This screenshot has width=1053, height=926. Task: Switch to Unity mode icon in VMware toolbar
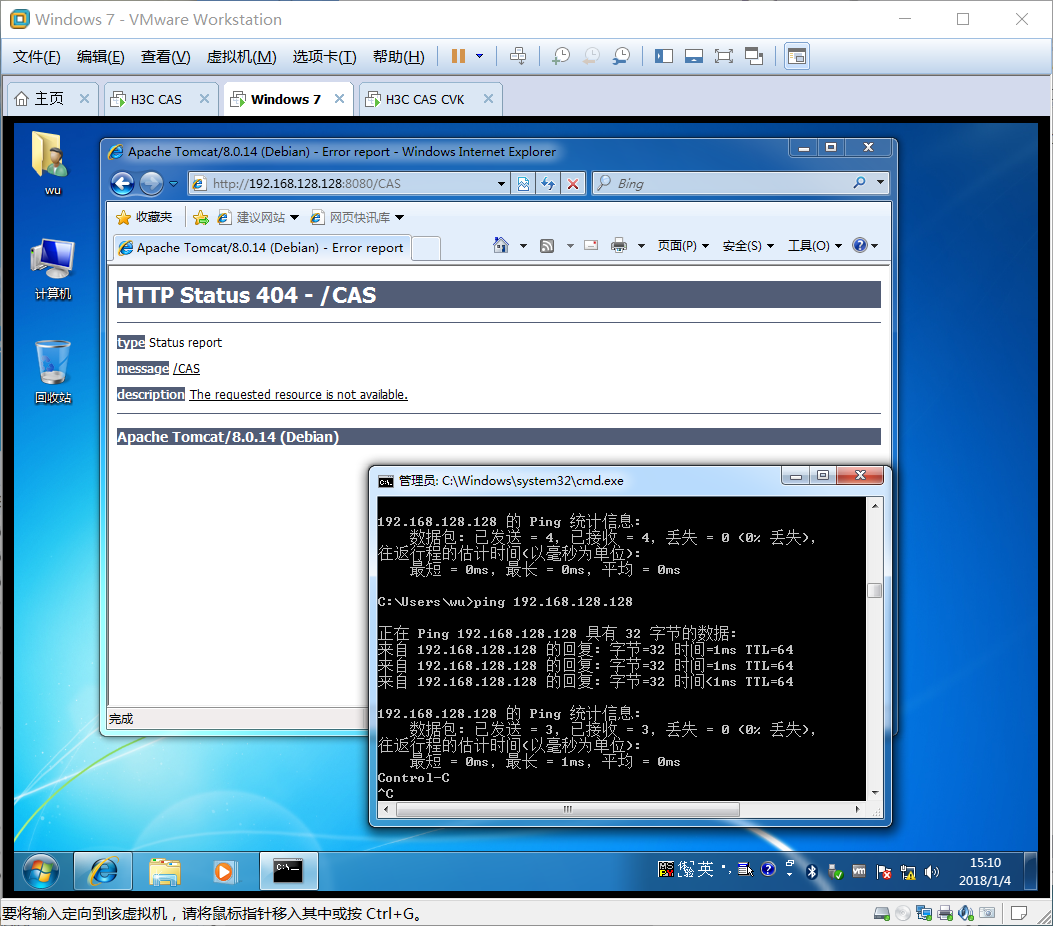point(754,56)
